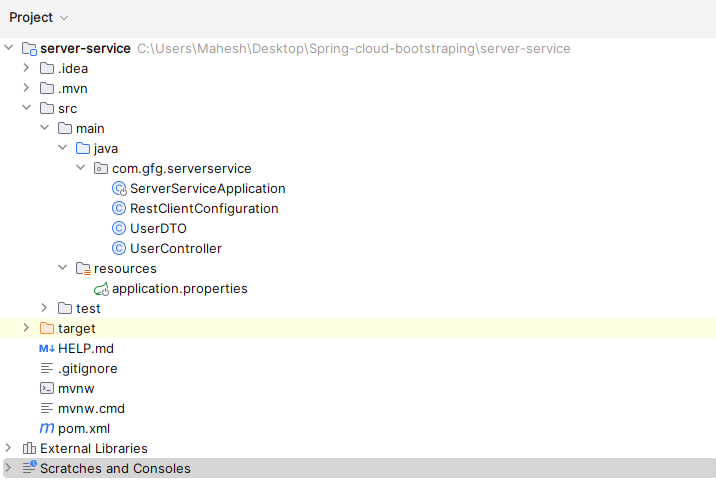Collapse the server-service root node
716x492 pixels.
pyautogui.click(x=9, y=48)
